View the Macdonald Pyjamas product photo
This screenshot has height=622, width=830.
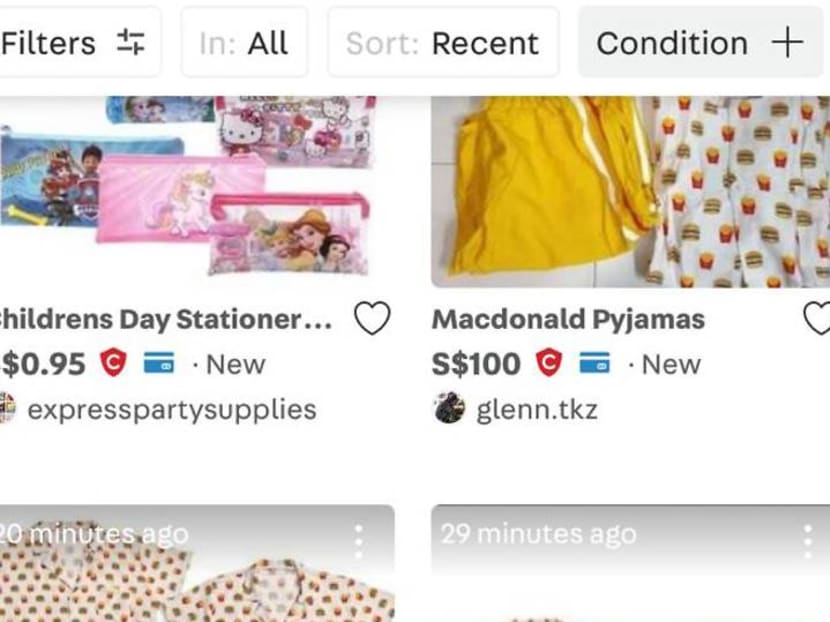click(630, 190)
